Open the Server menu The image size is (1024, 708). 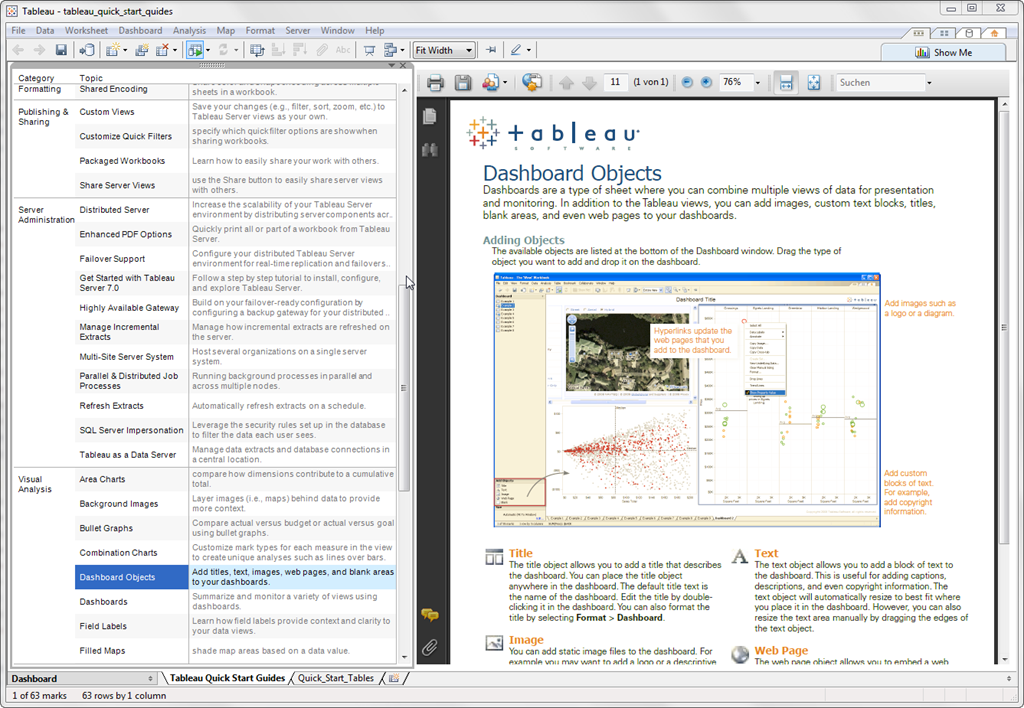pyautogui.click(x=298, y=31)
